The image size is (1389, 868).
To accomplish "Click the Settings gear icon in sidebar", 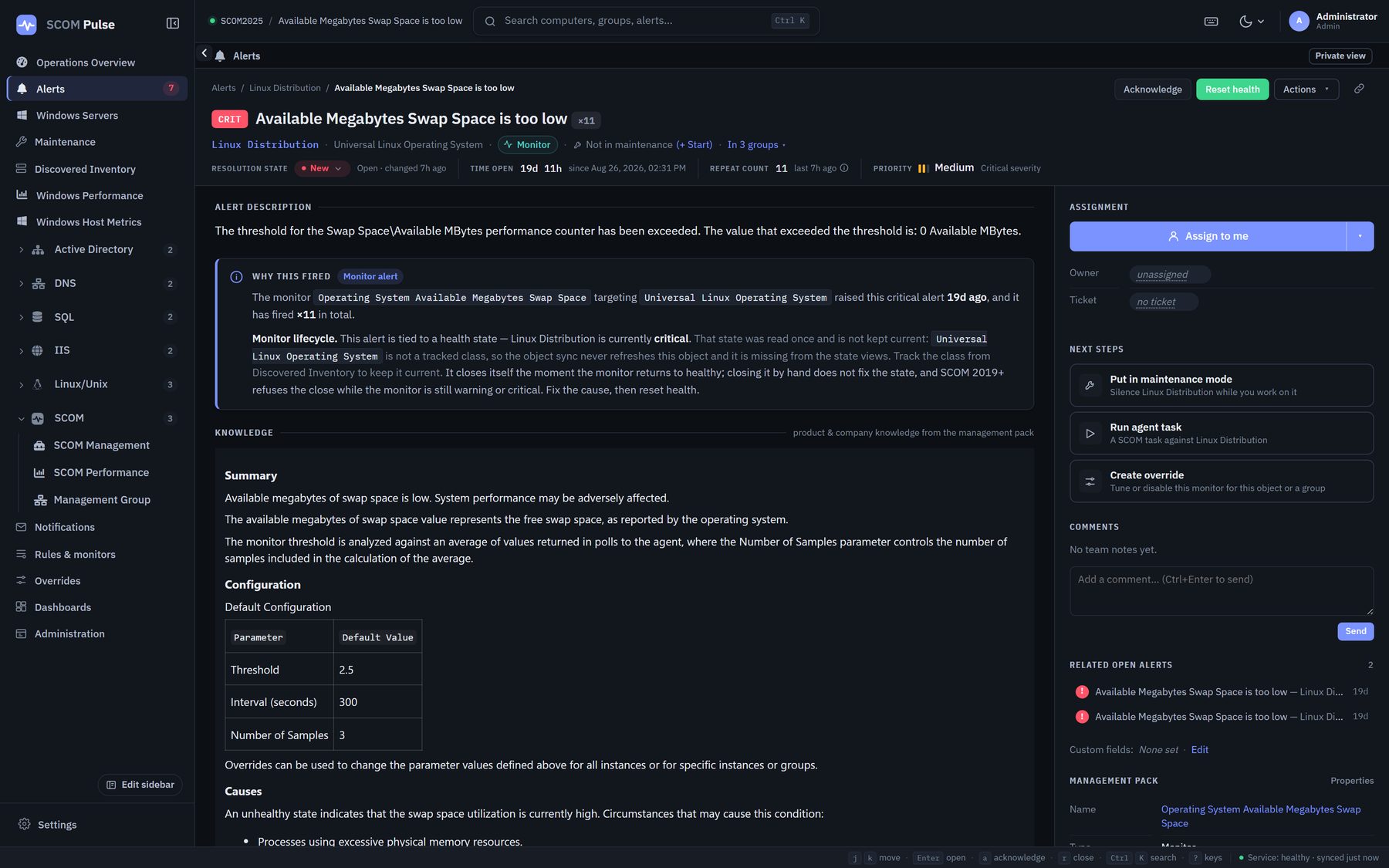I will [25, 824].
